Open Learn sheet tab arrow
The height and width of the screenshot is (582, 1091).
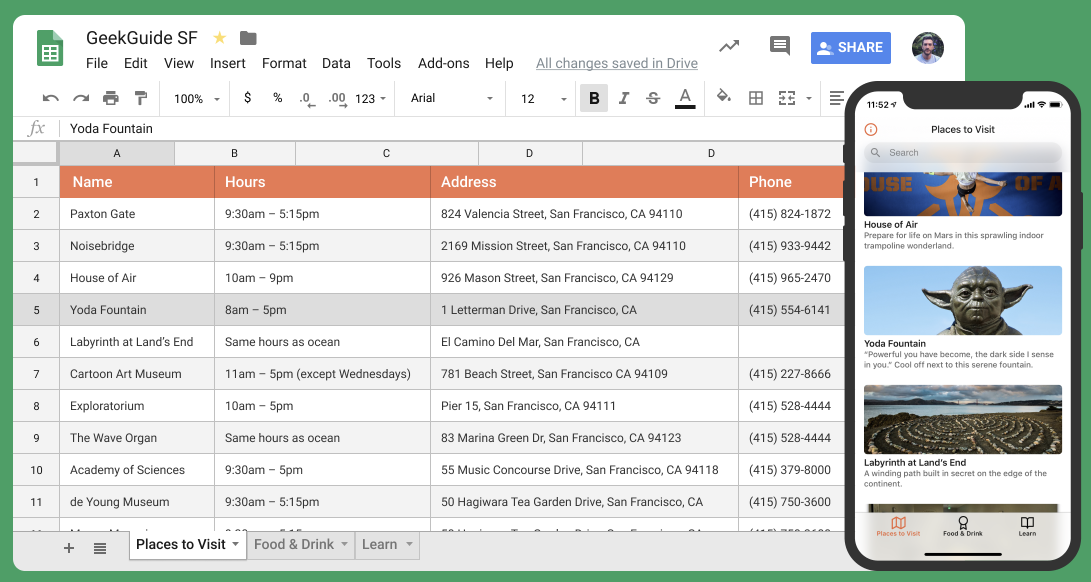pos(409,544)
